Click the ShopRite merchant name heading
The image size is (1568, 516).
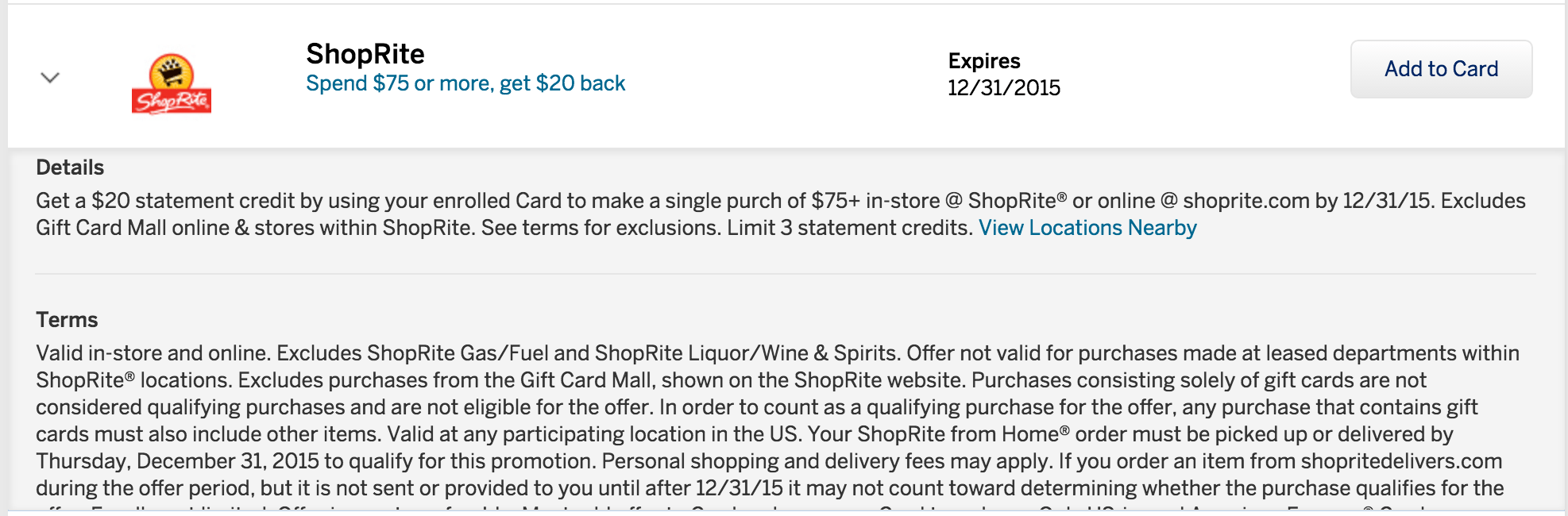365,54
